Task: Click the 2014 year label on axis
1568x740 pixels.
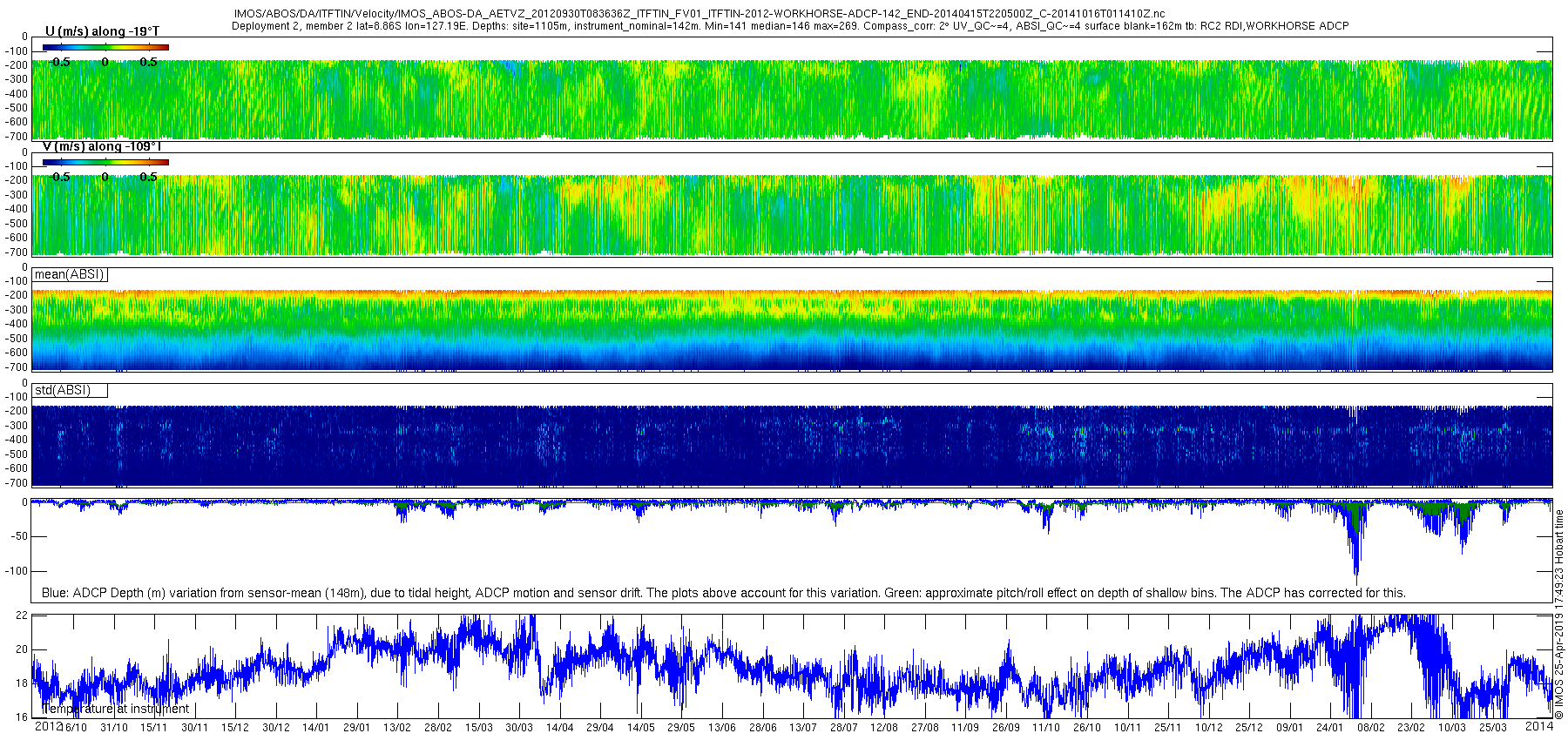Action: pos(1539,726)
